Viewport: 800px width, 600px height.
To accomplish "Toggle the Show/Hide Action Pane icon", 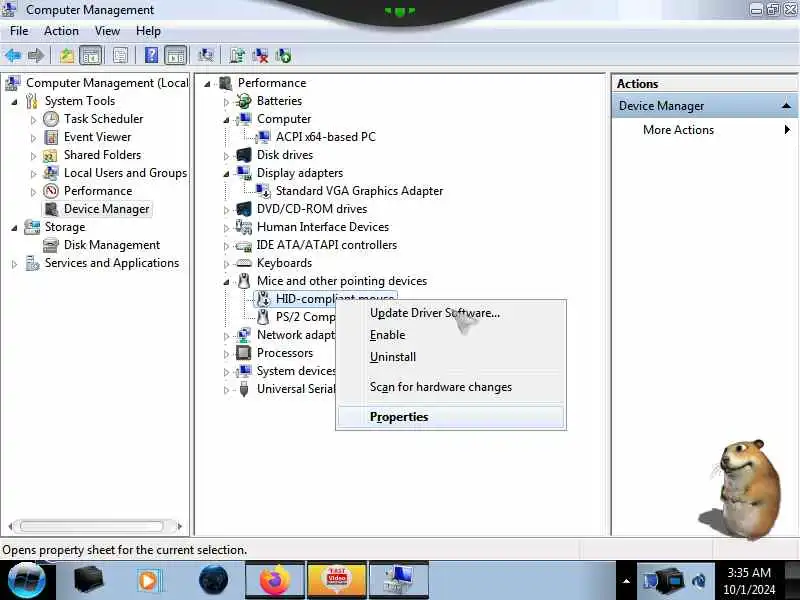I will [176, 55].
